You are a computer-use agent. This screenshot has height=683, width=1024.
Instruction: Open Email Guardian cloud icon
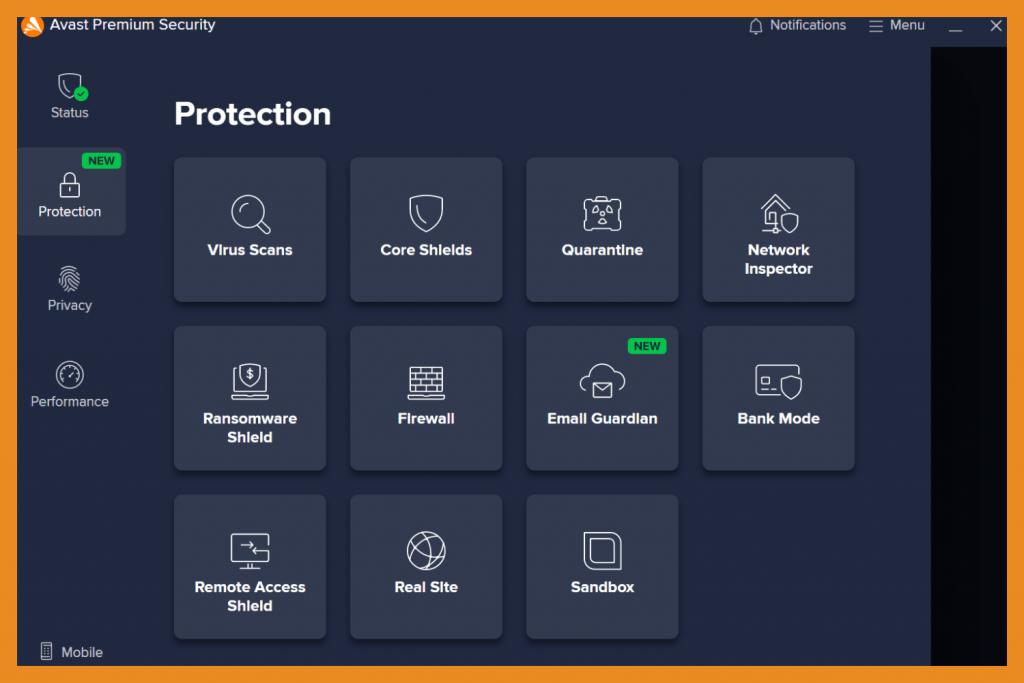(602, 383)
